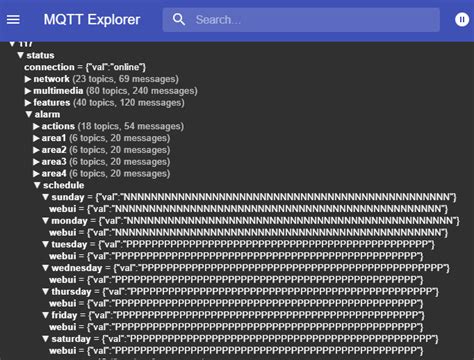Image resolution: width=474 pixels, height=360 pixels.
Task: Select the alarm label
Action: click(47, 114)
